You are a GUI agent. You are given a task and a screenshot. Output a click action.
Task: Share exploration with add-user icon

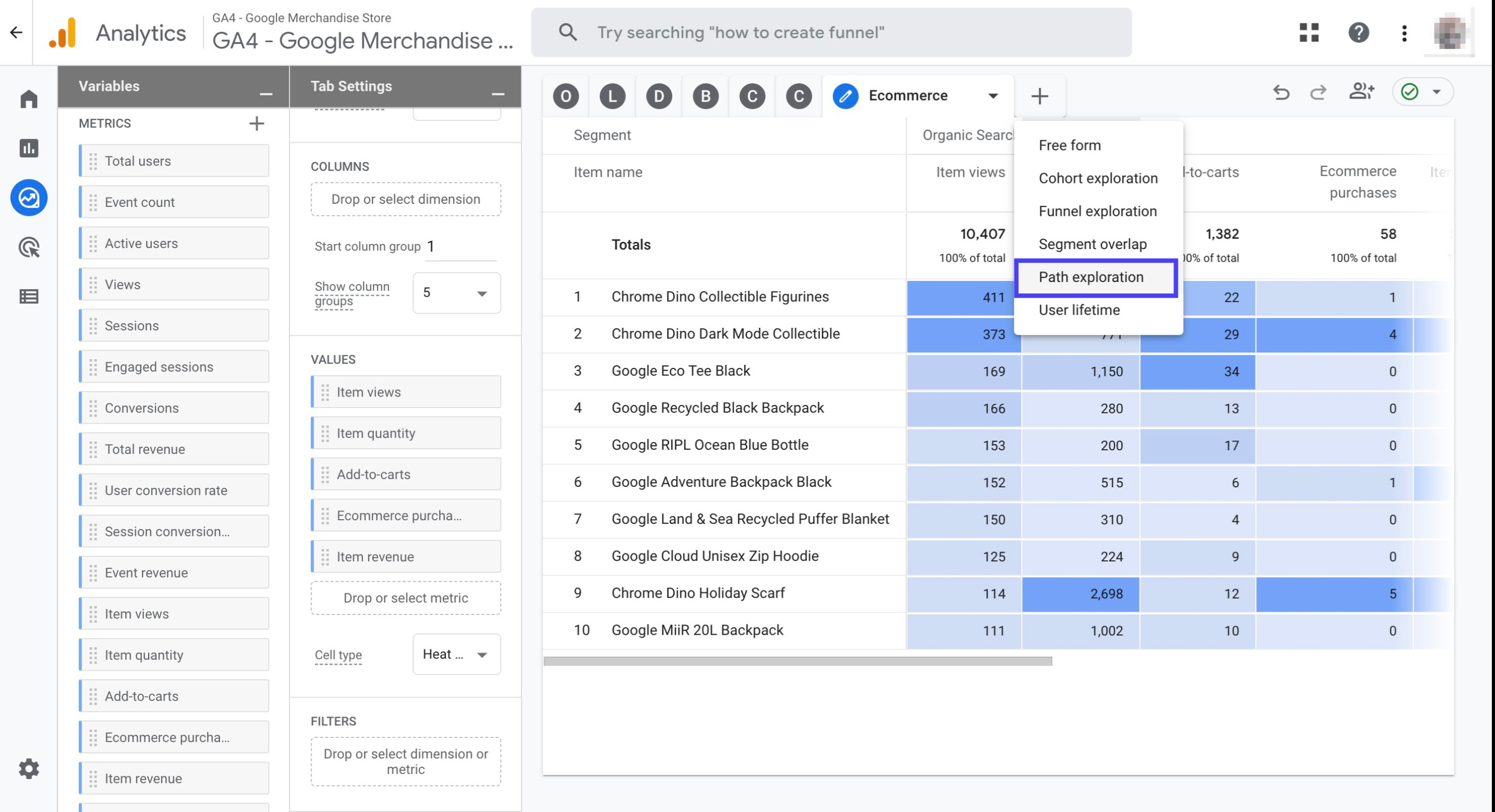pyautogui.click(x=1362, y=92)
